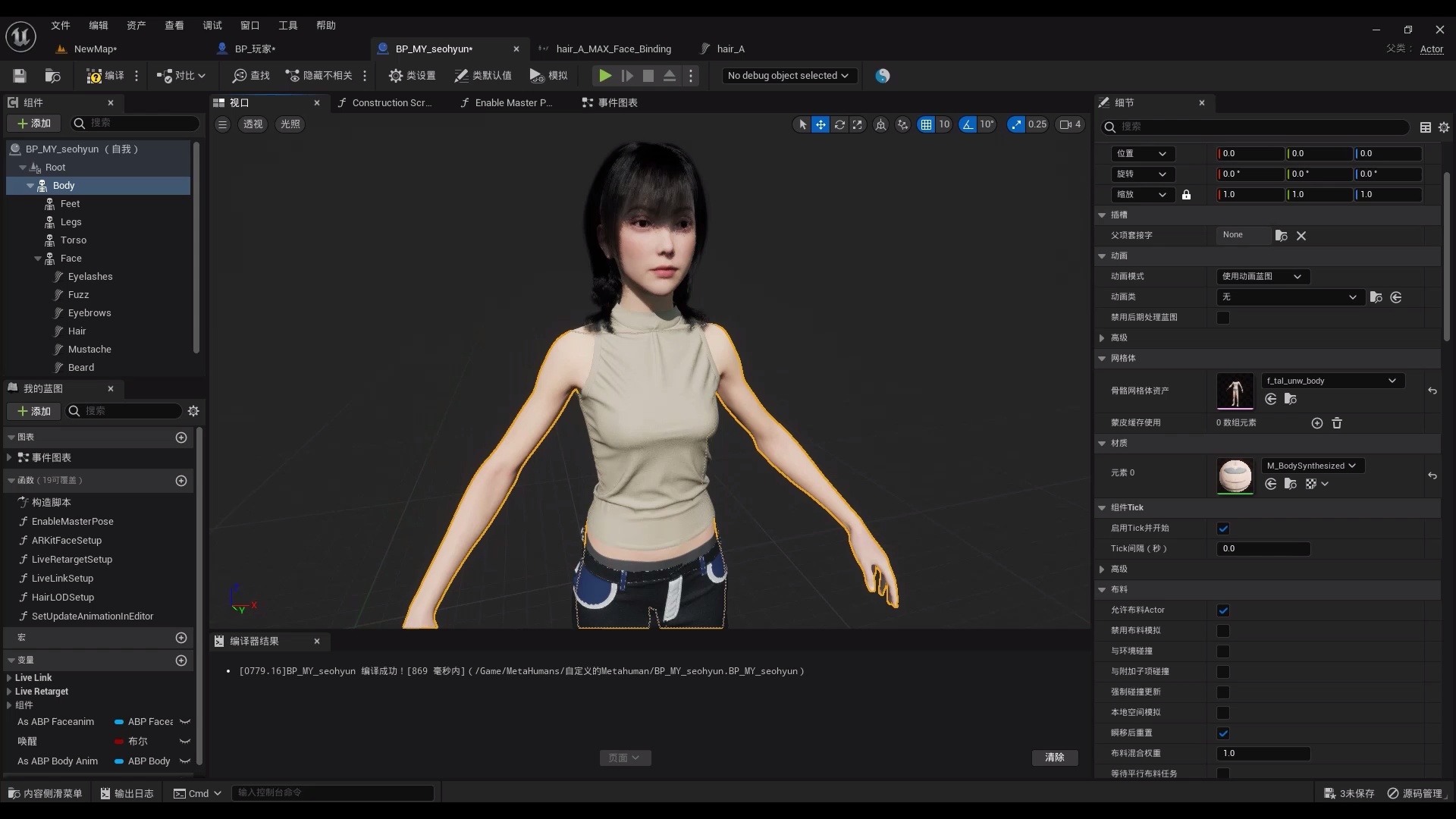
Task: Click the green Play simulation button
Action: tap(605, 76)
